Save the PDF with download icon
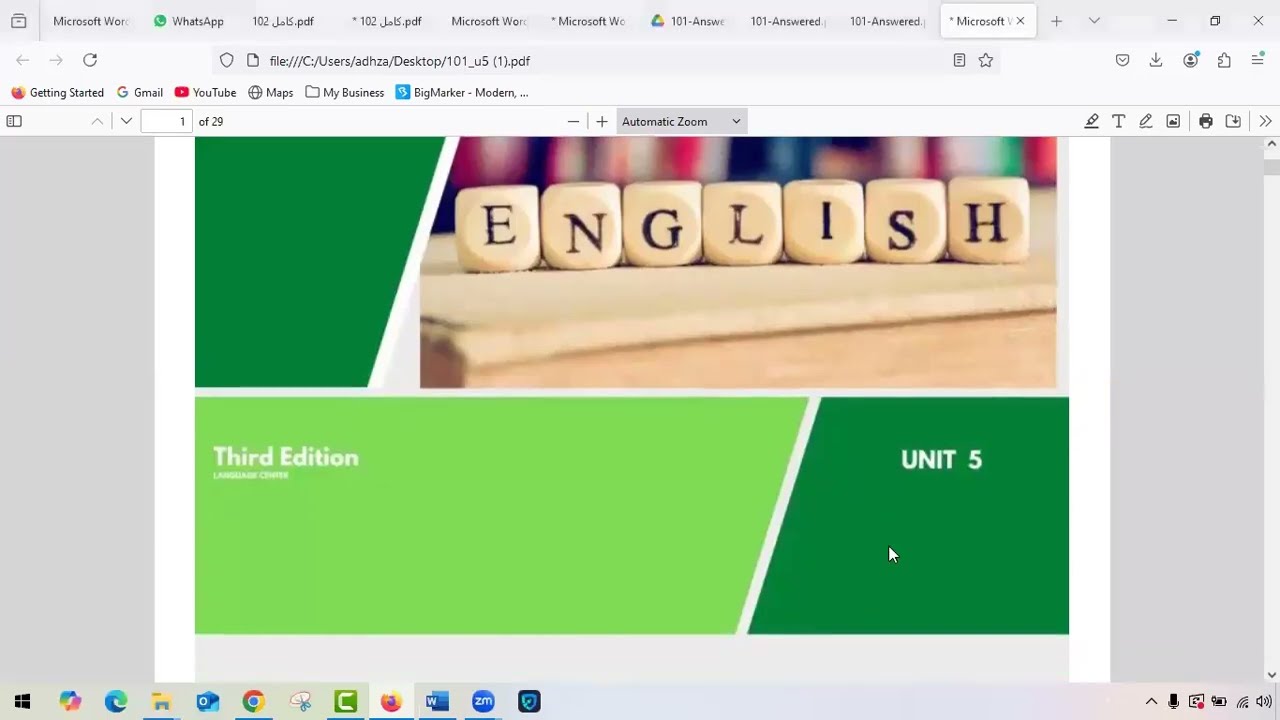This screenshot has height=720, width=1280. coord(1233,121)
